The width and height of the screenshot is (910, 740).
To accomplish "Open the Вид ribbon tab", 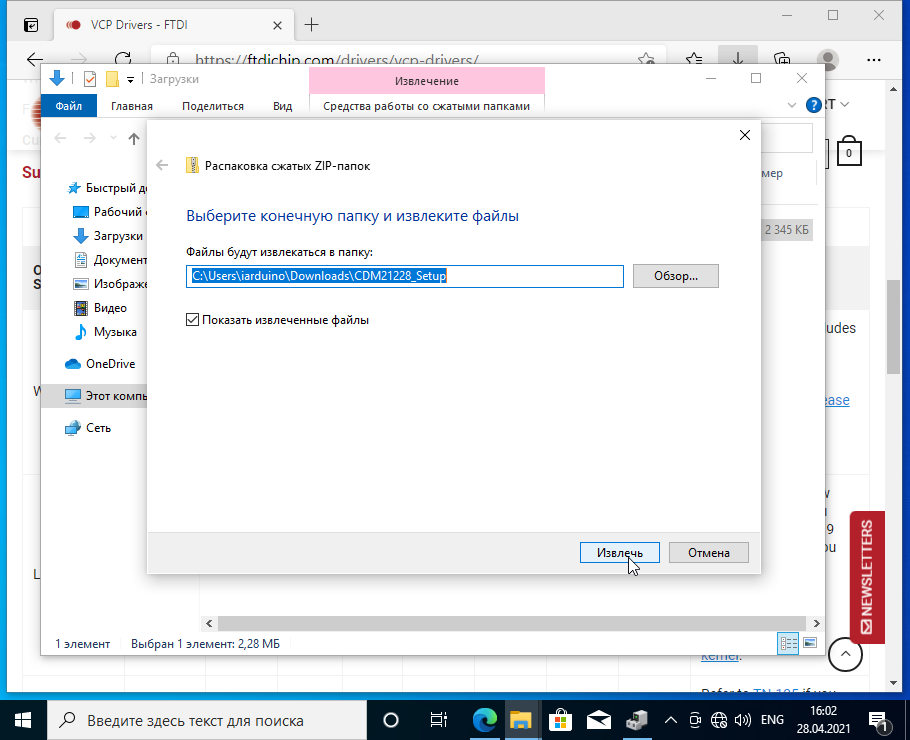I will (282, 106).
